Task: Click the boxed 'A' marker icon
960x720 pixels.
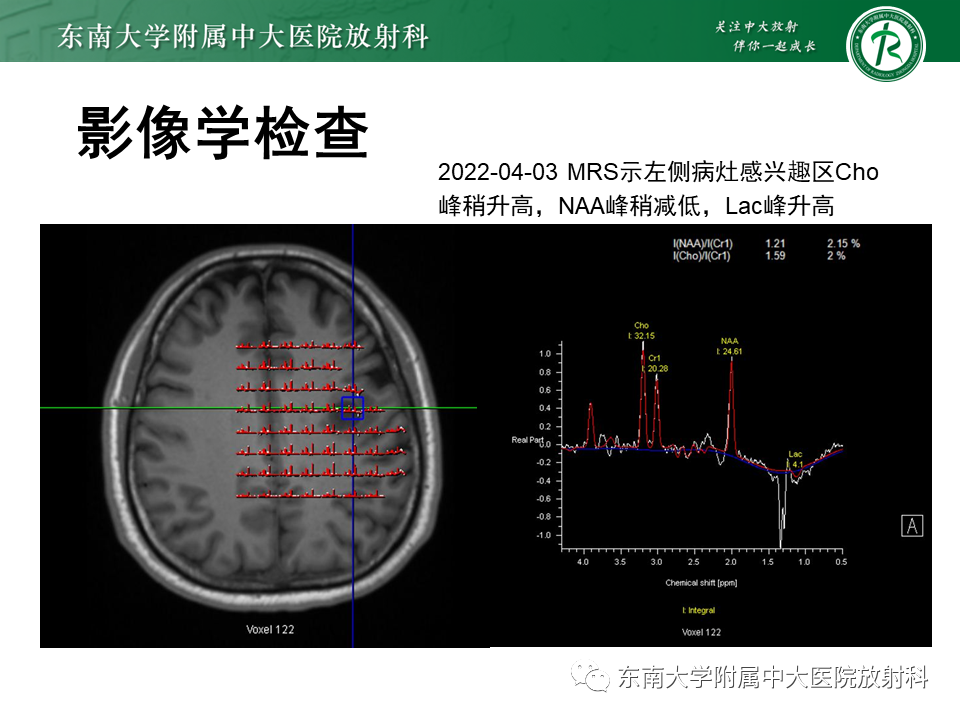Action: [x=912, y=526]
